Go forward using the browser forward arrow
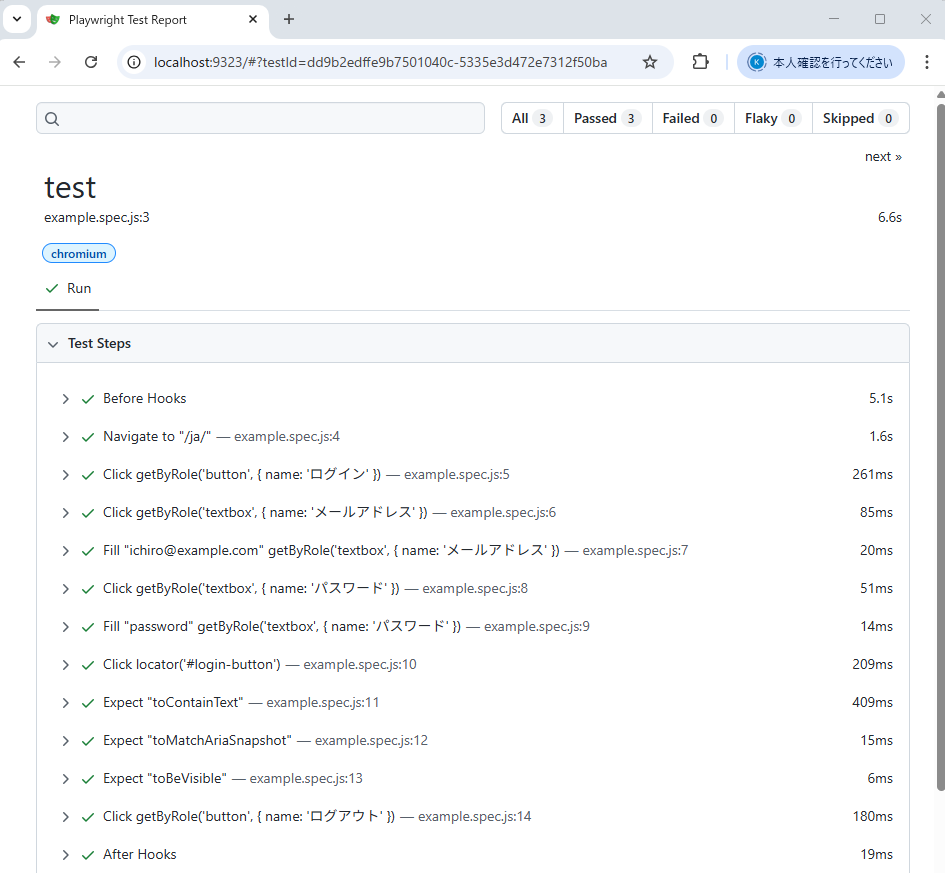Viewport: 945px width, 873px height. pyautogui.click(x=55, y=62)
